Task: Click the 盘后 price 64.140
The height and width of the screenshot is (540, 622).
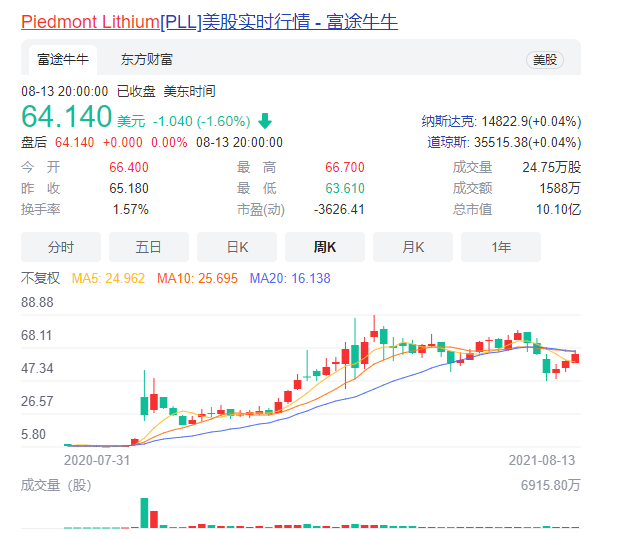Action: point(74,142)
